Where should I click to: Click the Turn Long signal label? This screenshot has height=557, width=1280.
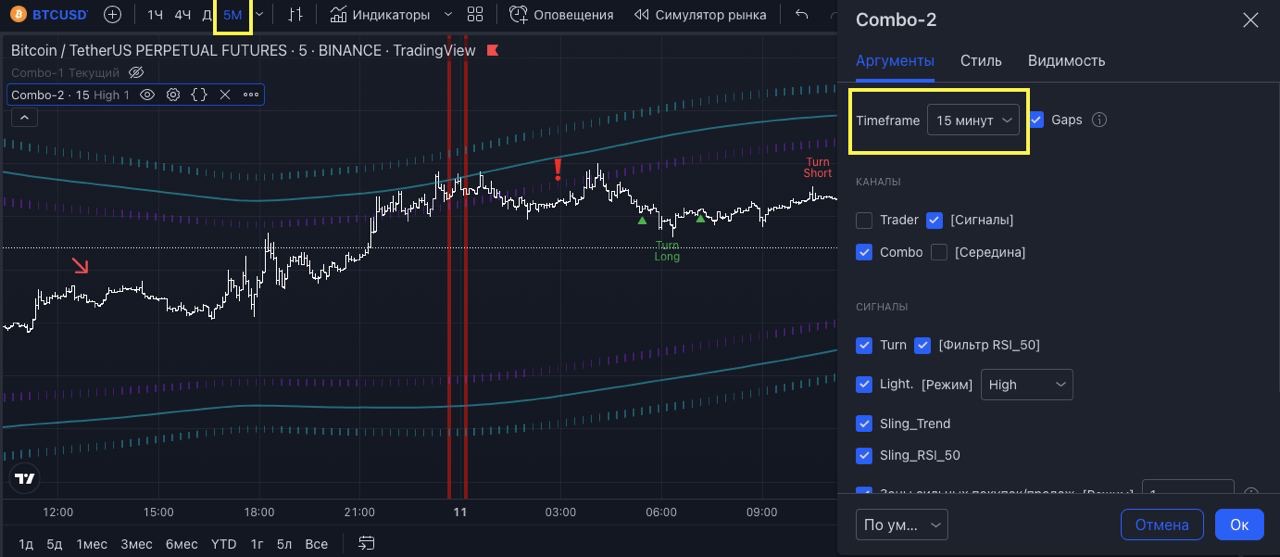667,251
